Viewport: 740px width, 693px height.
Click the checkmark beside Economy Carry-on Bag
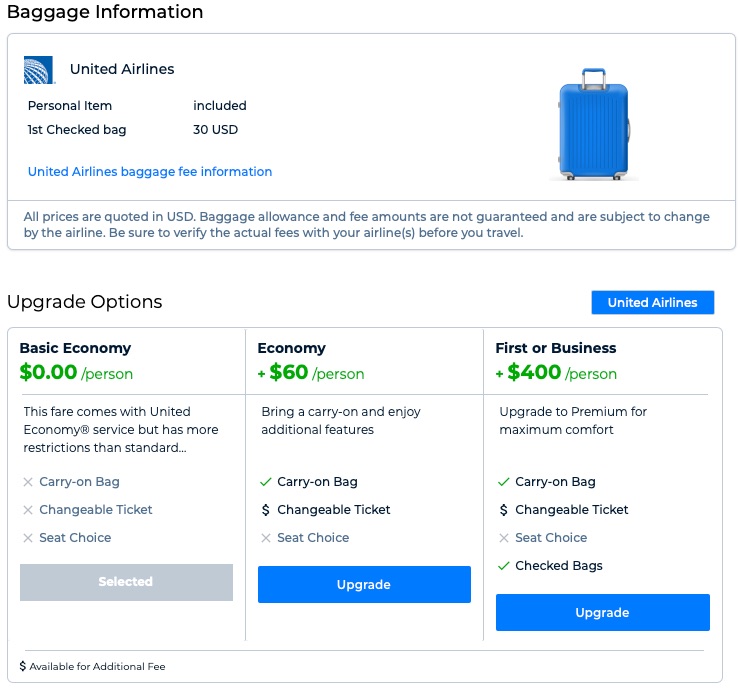(266, 482)
